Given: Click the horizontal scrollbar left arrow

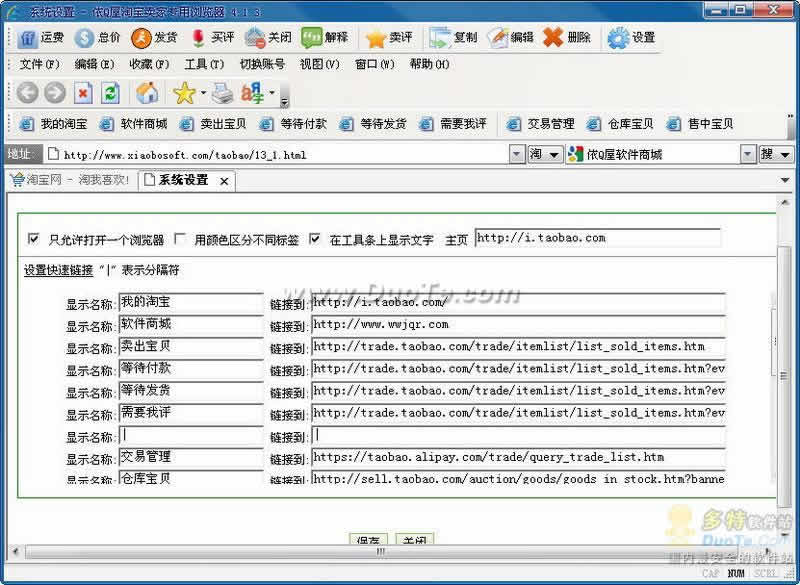Looking at the screenshot, I should [15, 551].
